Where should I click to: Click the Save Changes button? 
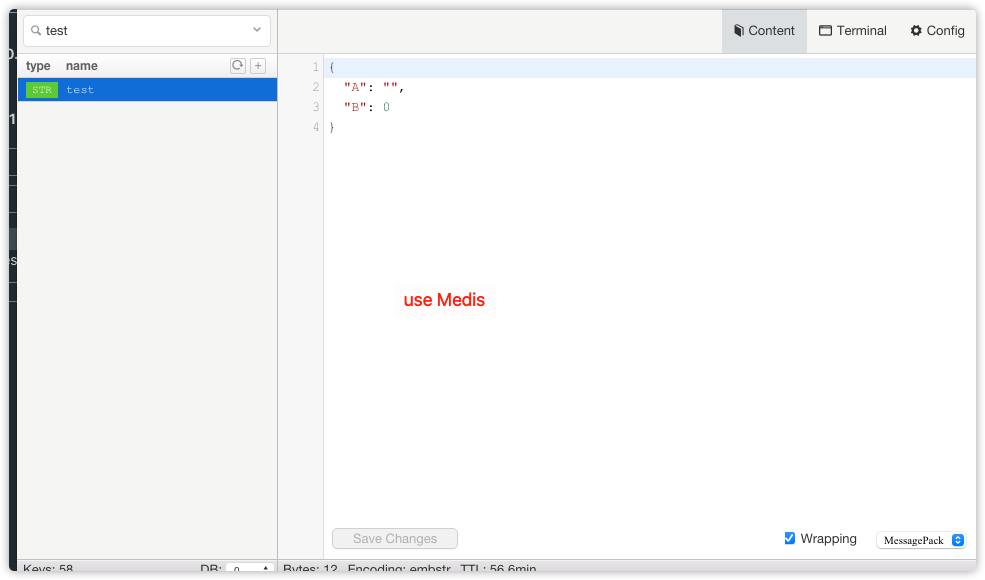[394, 538]
